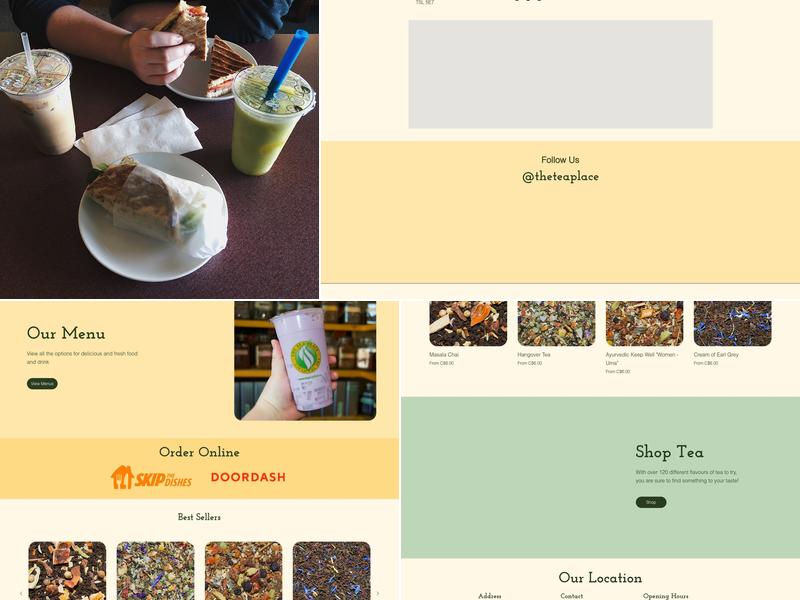800x600 pixels.
Task: Click the Cream of Earl Grey title
Action: click(716, 354)
